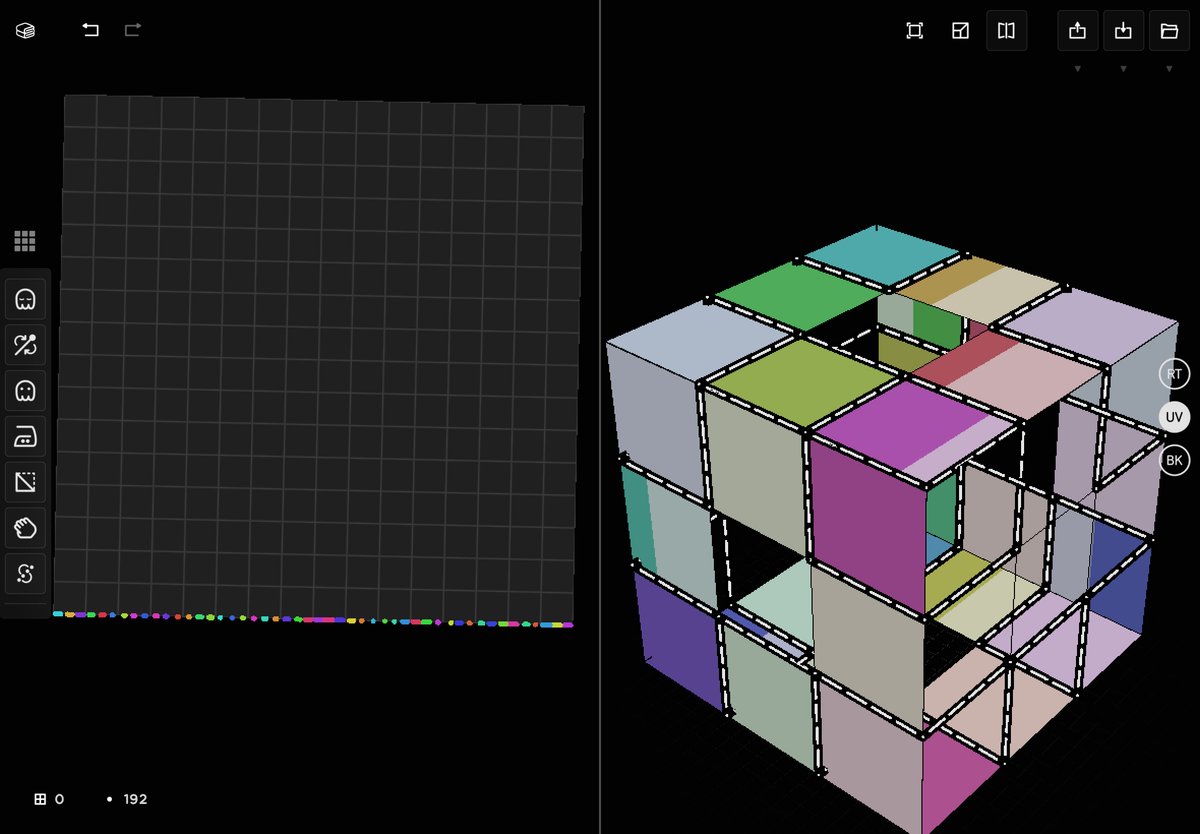The height and width of the screenshot is (834, 1200).
Task: Click the panel layout icon
Action: pyautogui.click(x=960, y=31)
